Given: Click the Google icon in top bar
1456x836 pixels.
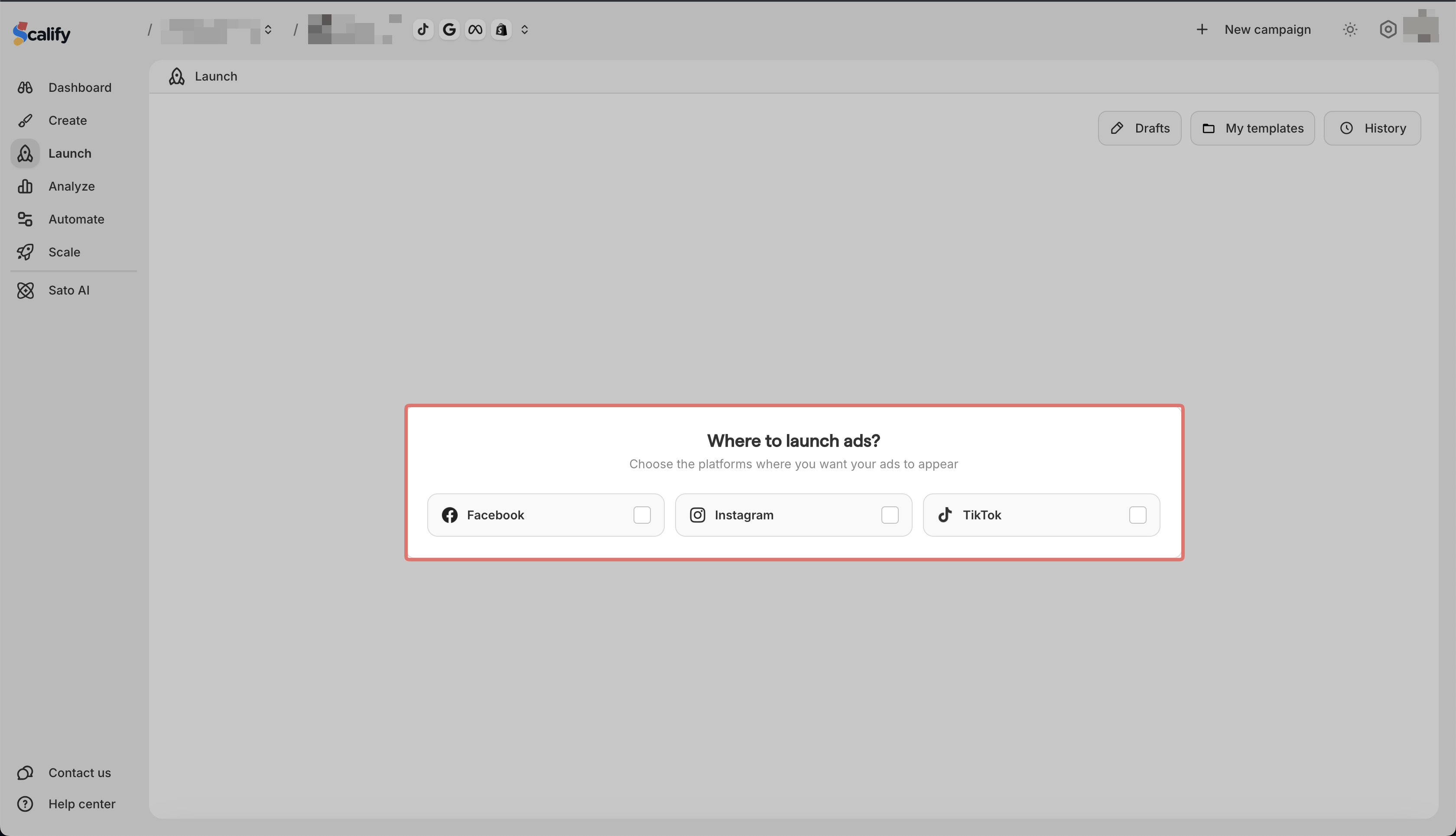Looking at the screenshot, I should pos(449,29).
